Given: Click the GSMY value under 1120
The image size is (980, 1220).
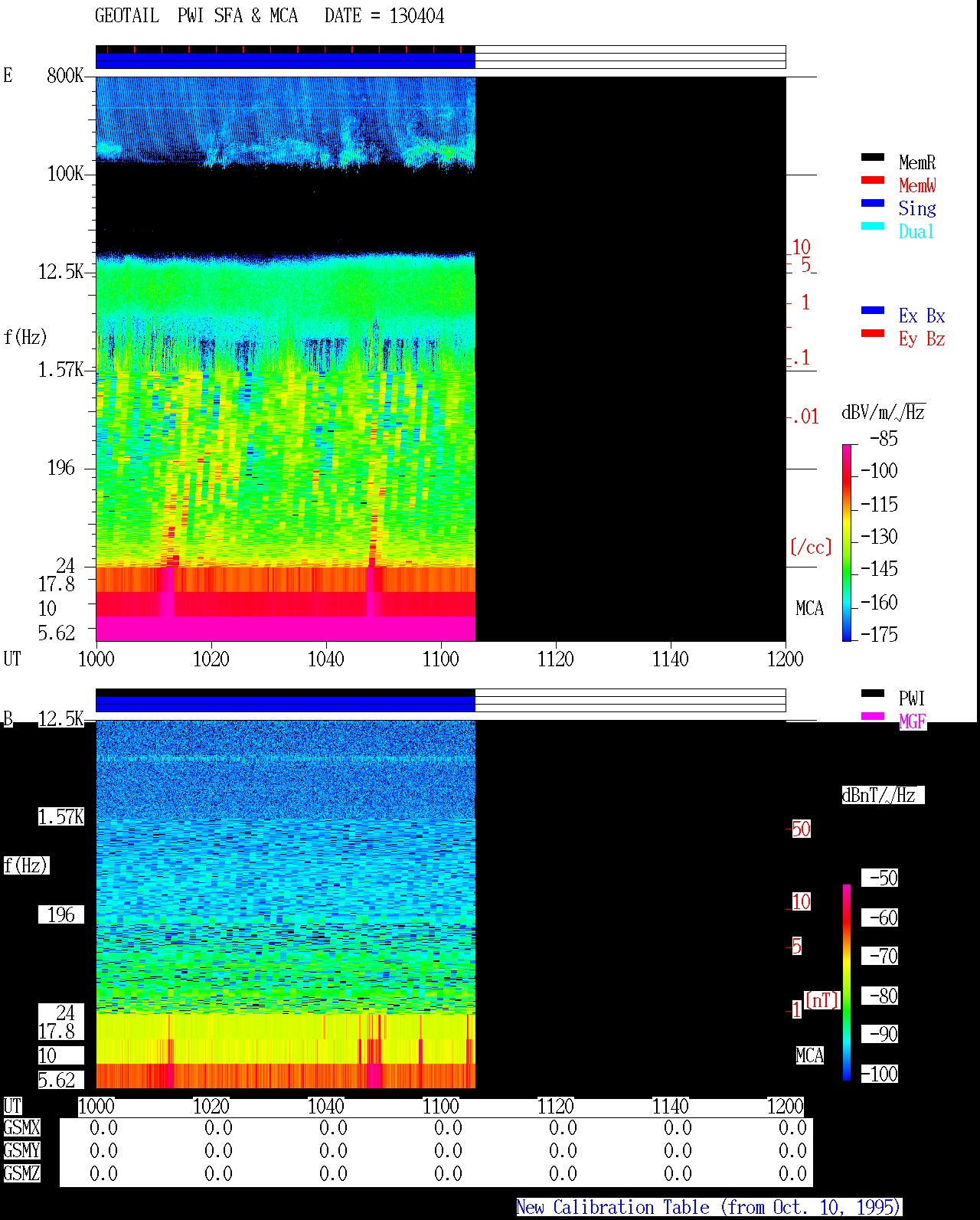Looking at the screenshot, I should [x=563, y=1151].
